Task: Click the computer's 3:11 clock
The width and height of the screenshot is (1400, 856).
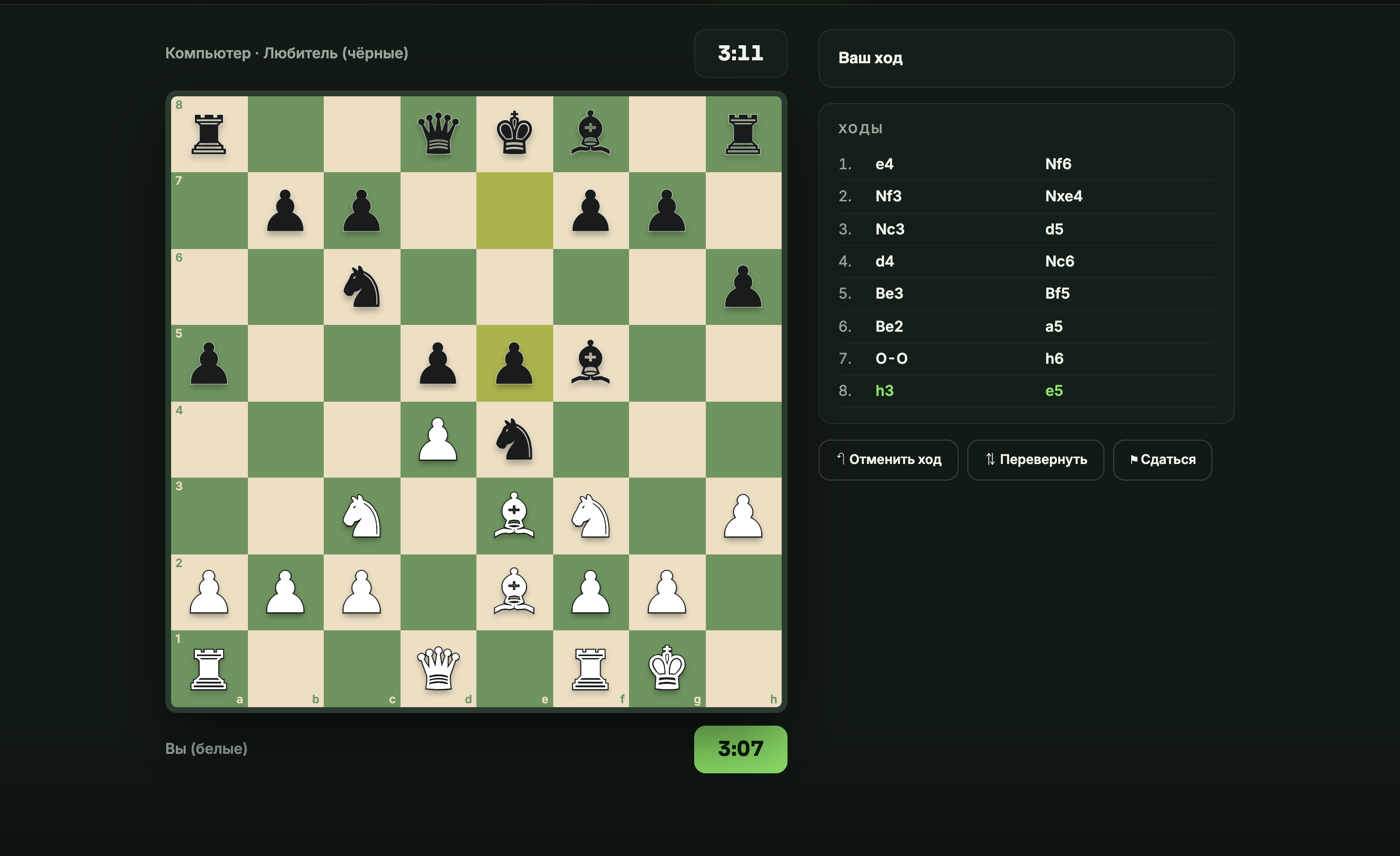Action: [x=740, y=53]
